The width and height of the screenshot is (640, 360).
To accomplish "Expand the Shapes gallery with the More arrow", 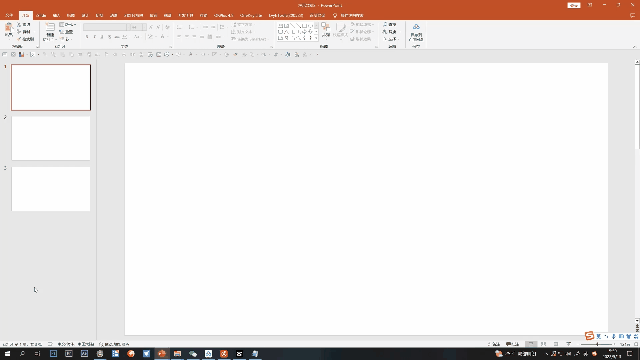I will pos(316,38).
